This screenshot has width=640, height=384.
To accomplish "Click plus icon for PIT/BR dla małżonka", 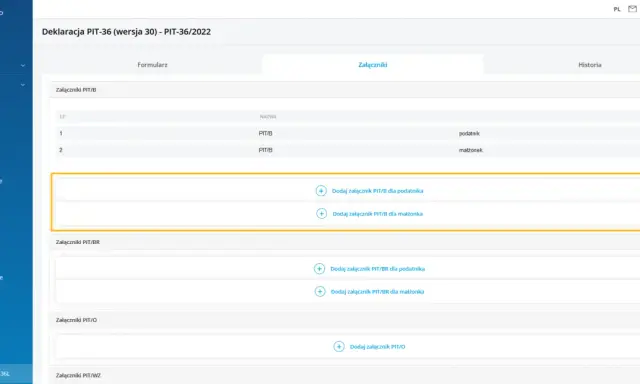I will coord(320,291).
